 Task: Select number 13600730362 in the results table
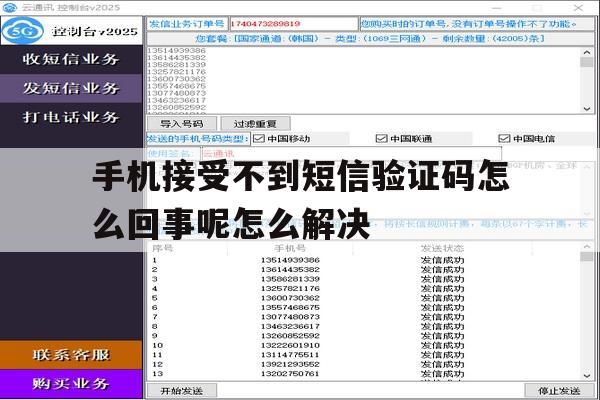(x=290, y=298)
